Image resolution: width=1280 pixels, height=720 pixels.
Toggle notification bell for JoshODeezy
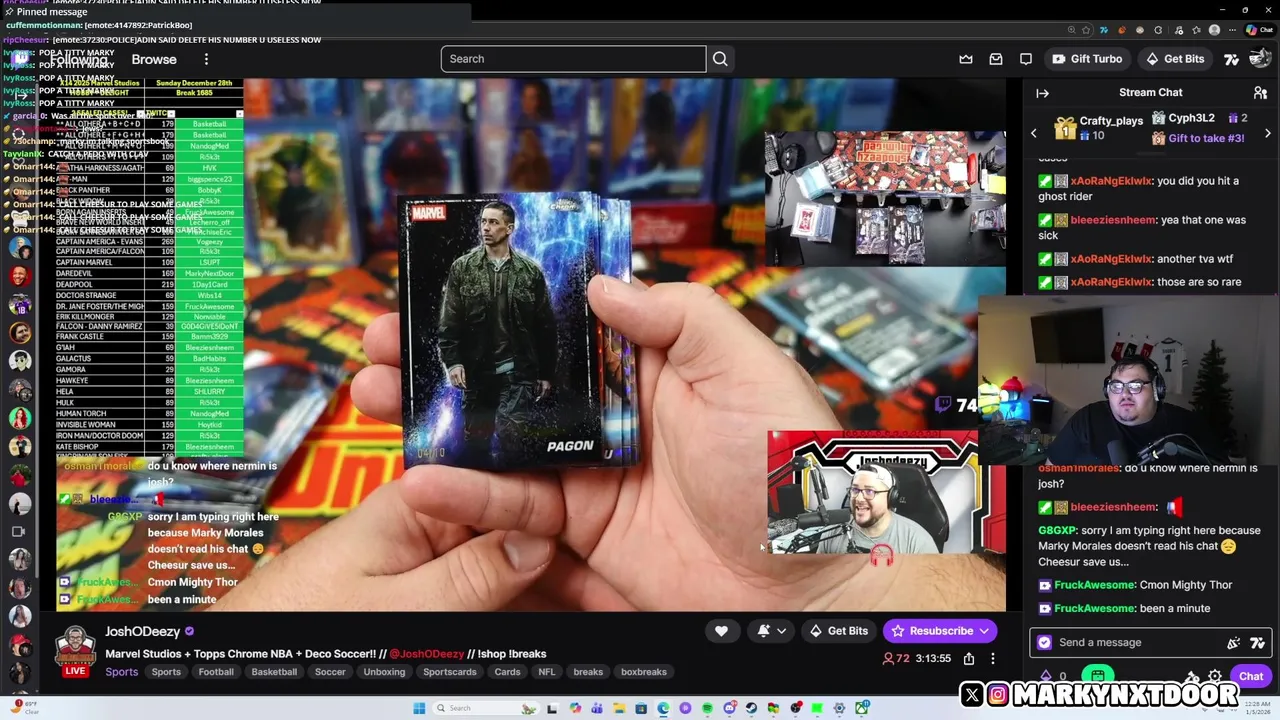pyautogui.click(x=763, y=631)
